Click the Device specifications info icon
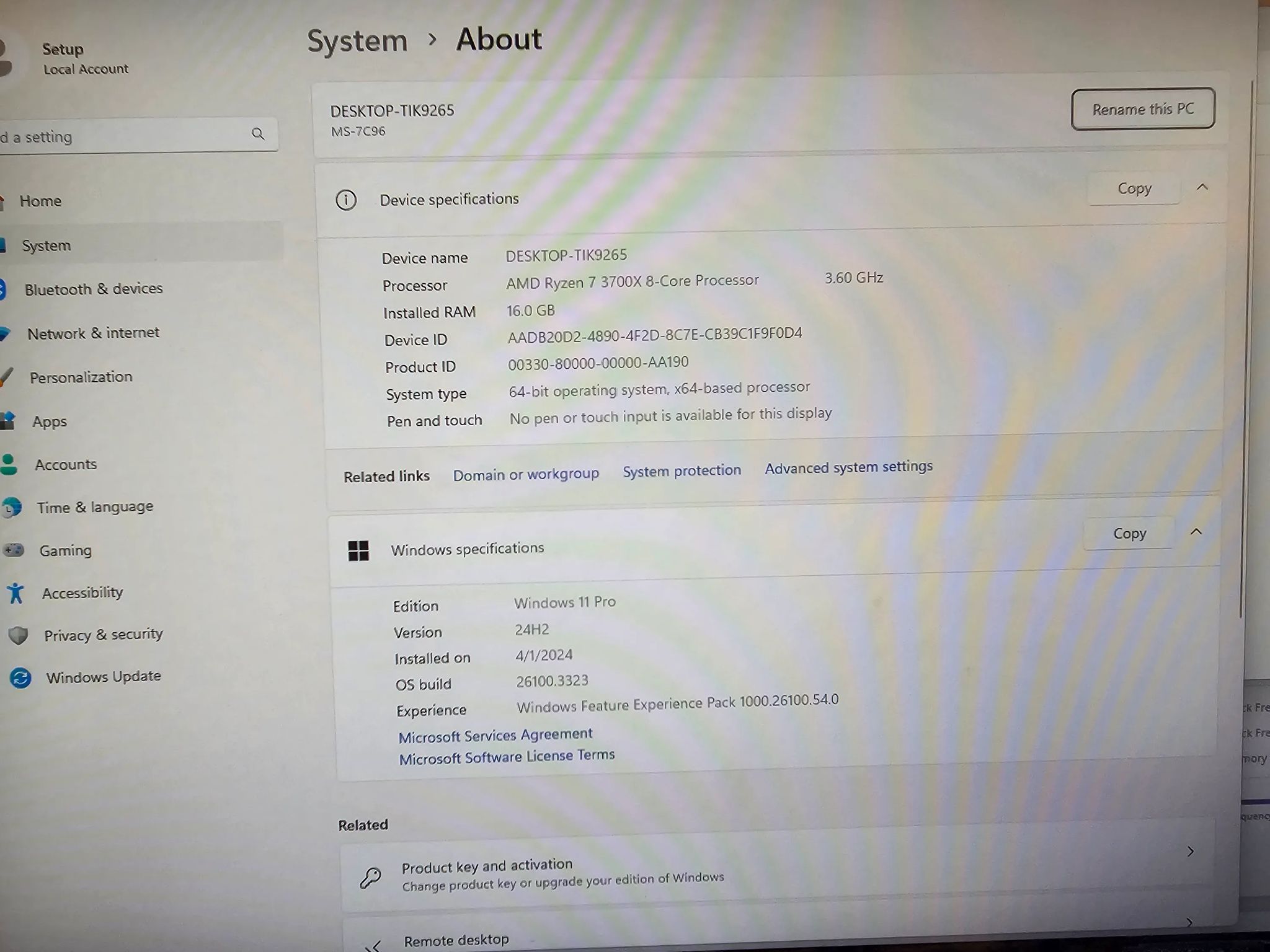This screenshot has width=1270, height=952. [x=346, y=200]
